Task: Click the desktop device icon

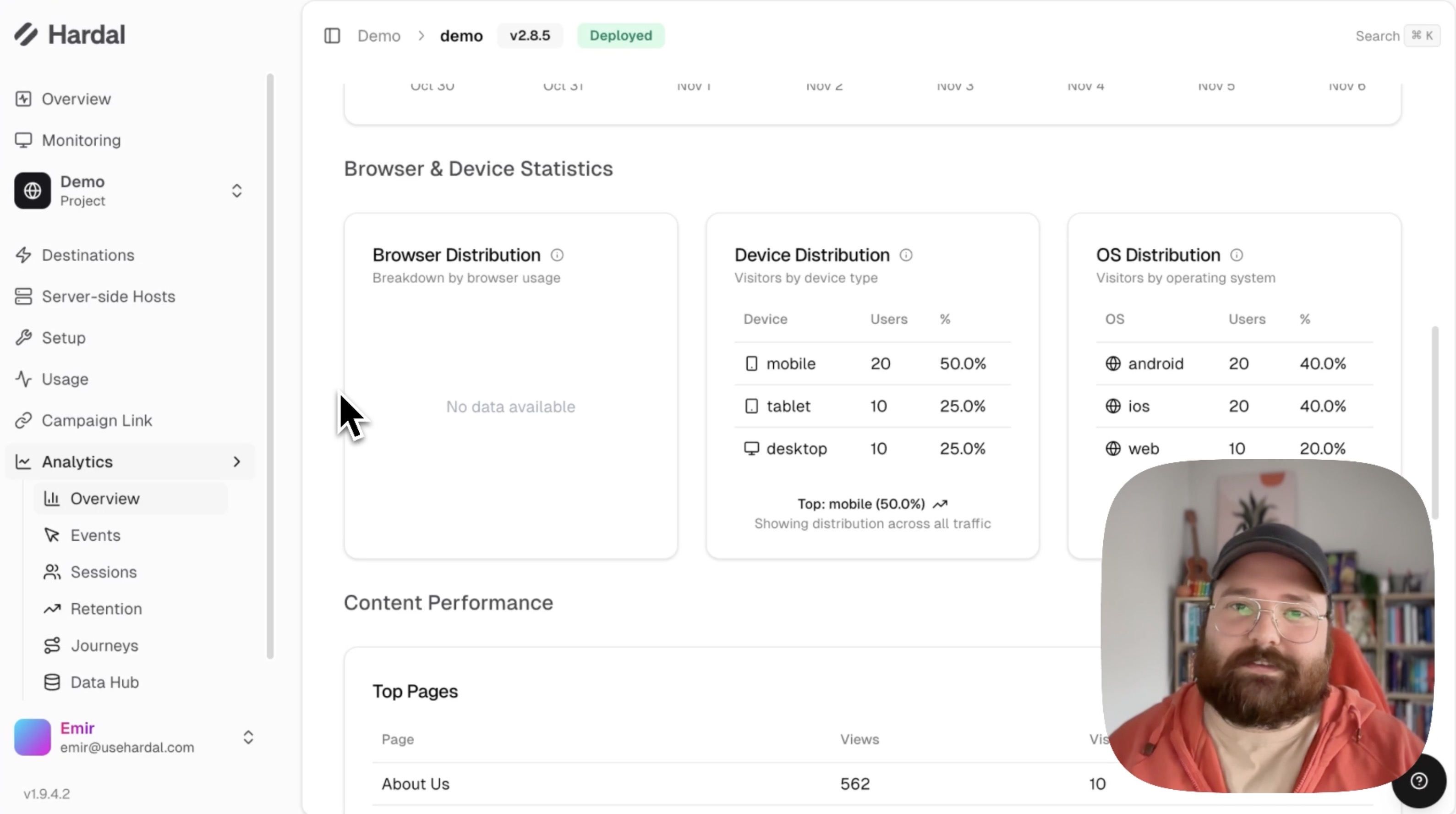Action: [x=751, y=448]
